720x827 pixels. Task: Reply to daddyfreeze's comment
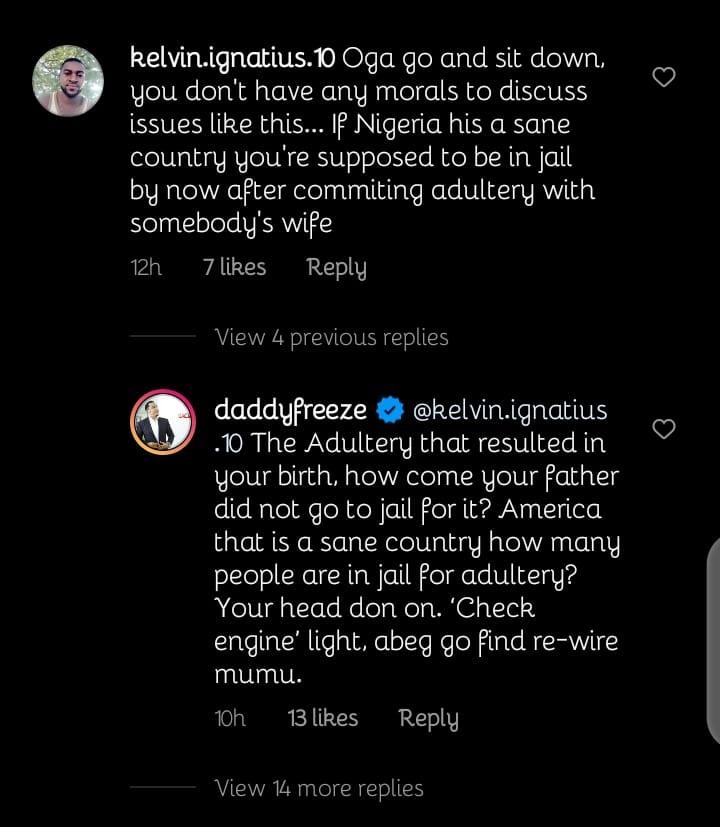pos(428,718)
